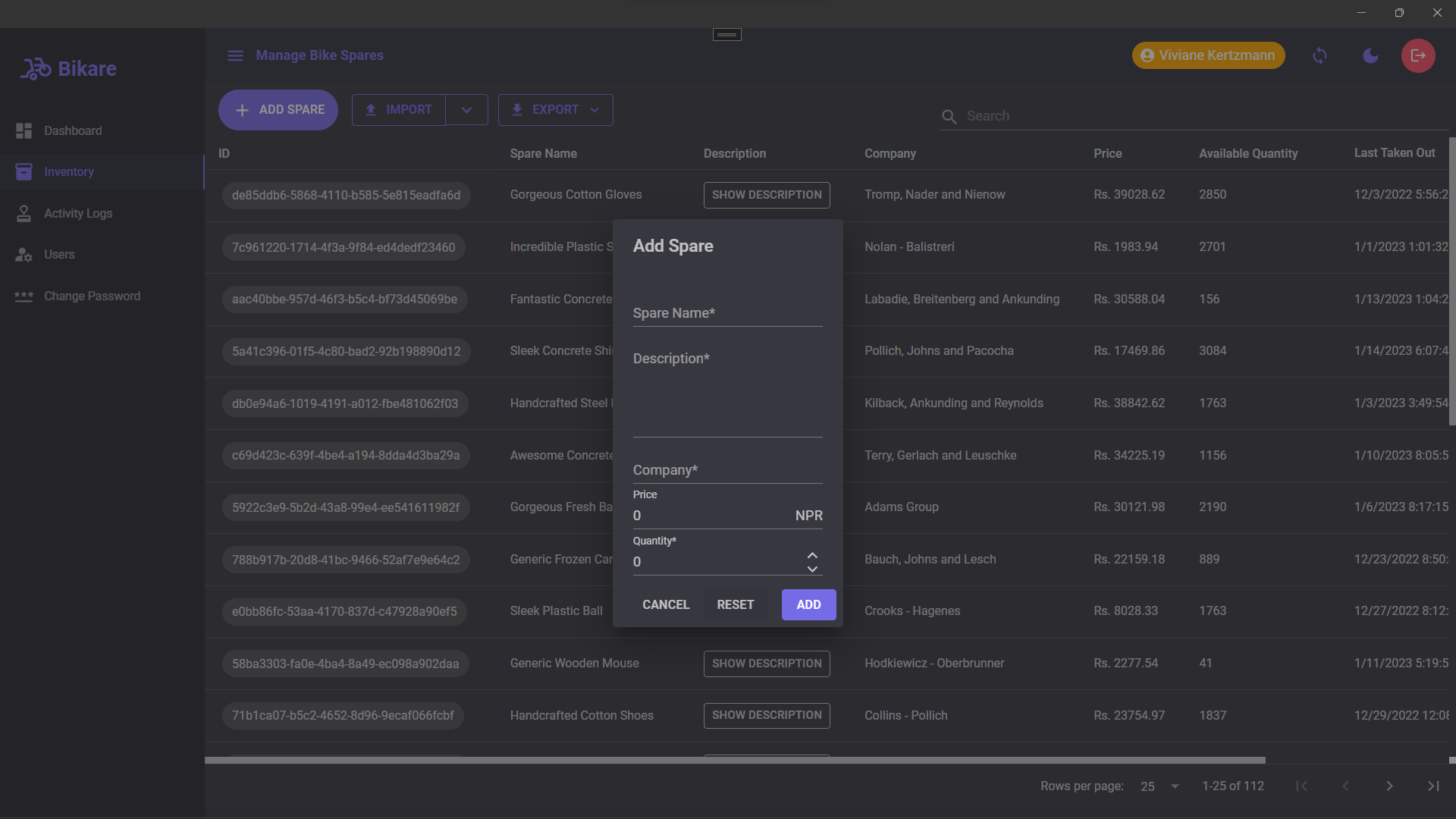Toggle dark mode moon icon
The width and height of the screenshot is (1456, 819).
(x=1370, y=55)
